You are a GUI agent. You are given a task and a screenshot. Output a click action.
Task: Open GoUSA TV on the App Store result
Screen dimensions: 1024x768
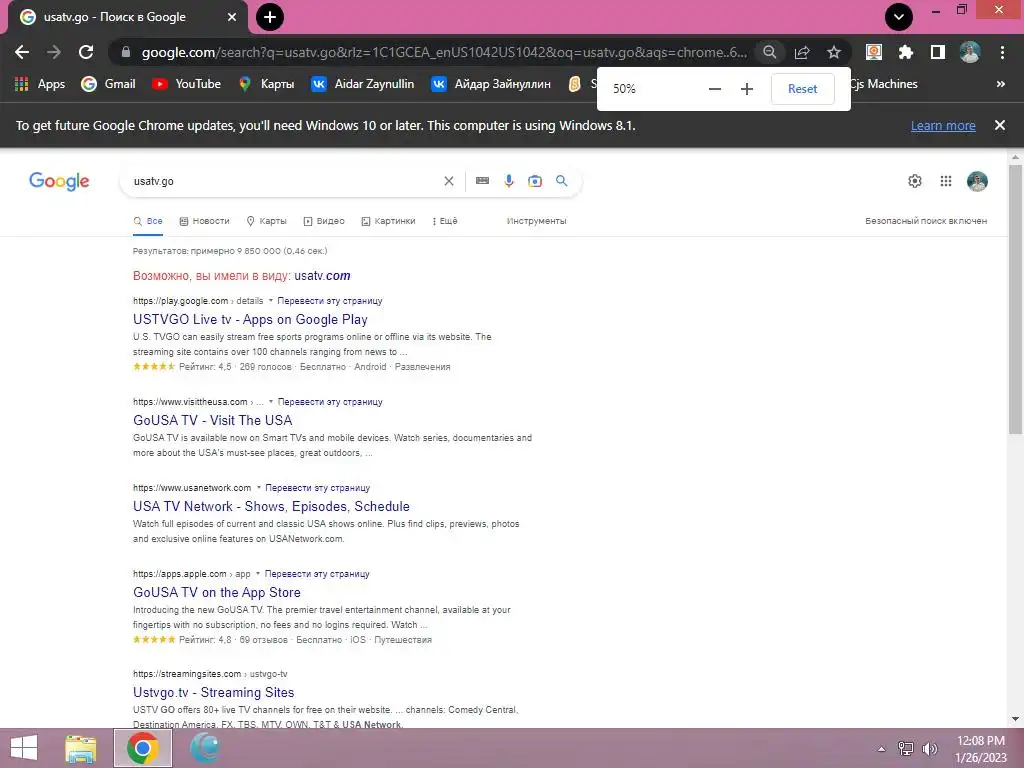click(x=217, y=592)
